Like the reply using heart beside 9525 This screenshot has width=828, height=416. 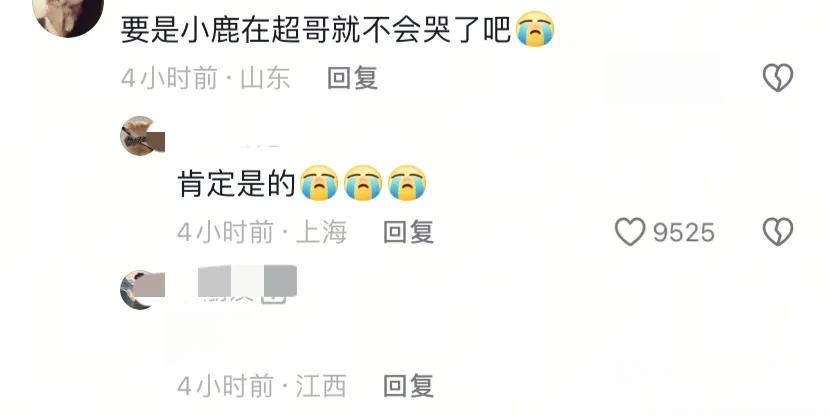tap(630, 232)
